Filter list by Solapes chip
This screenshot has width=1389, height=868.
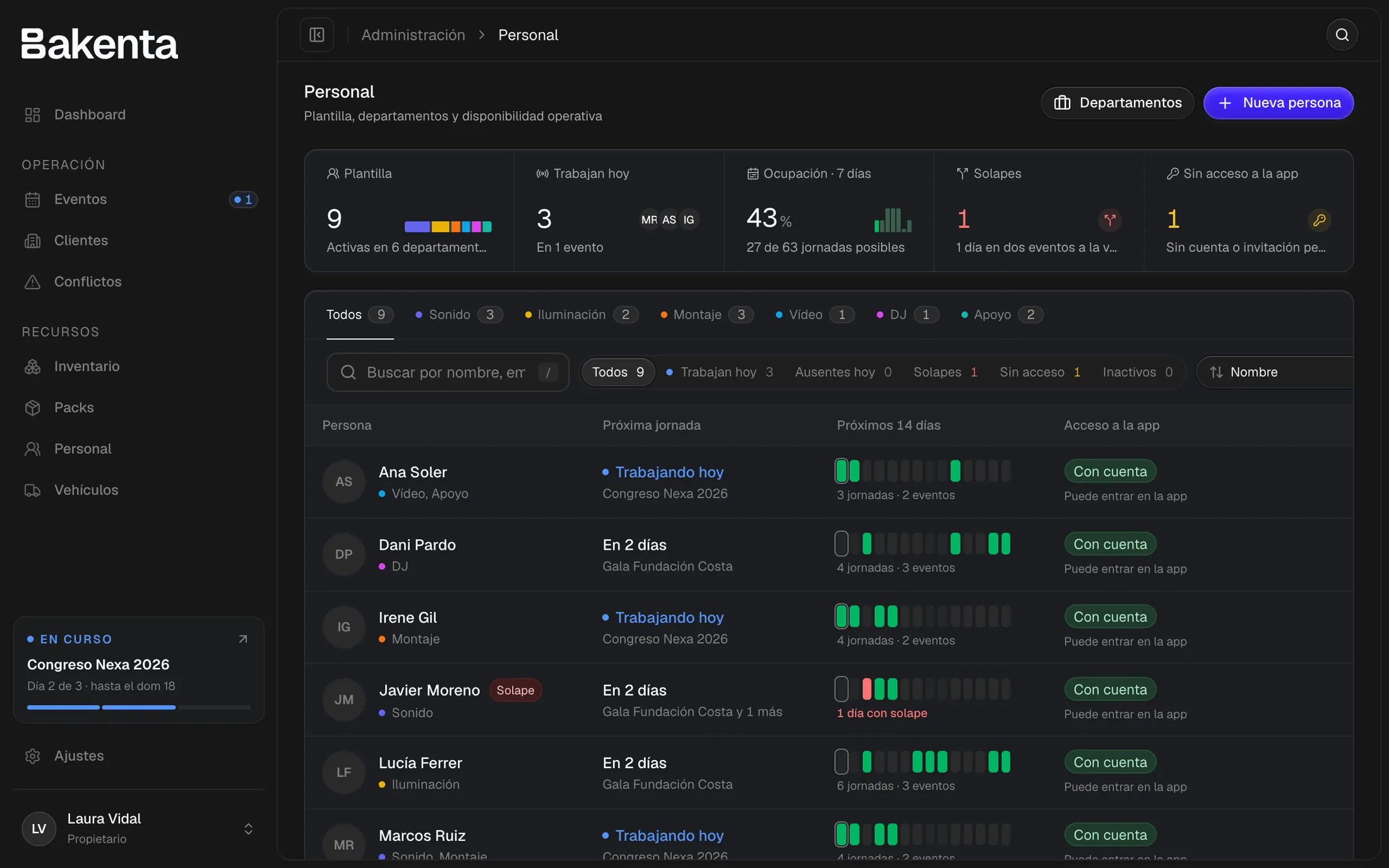[x=945, y=372]
